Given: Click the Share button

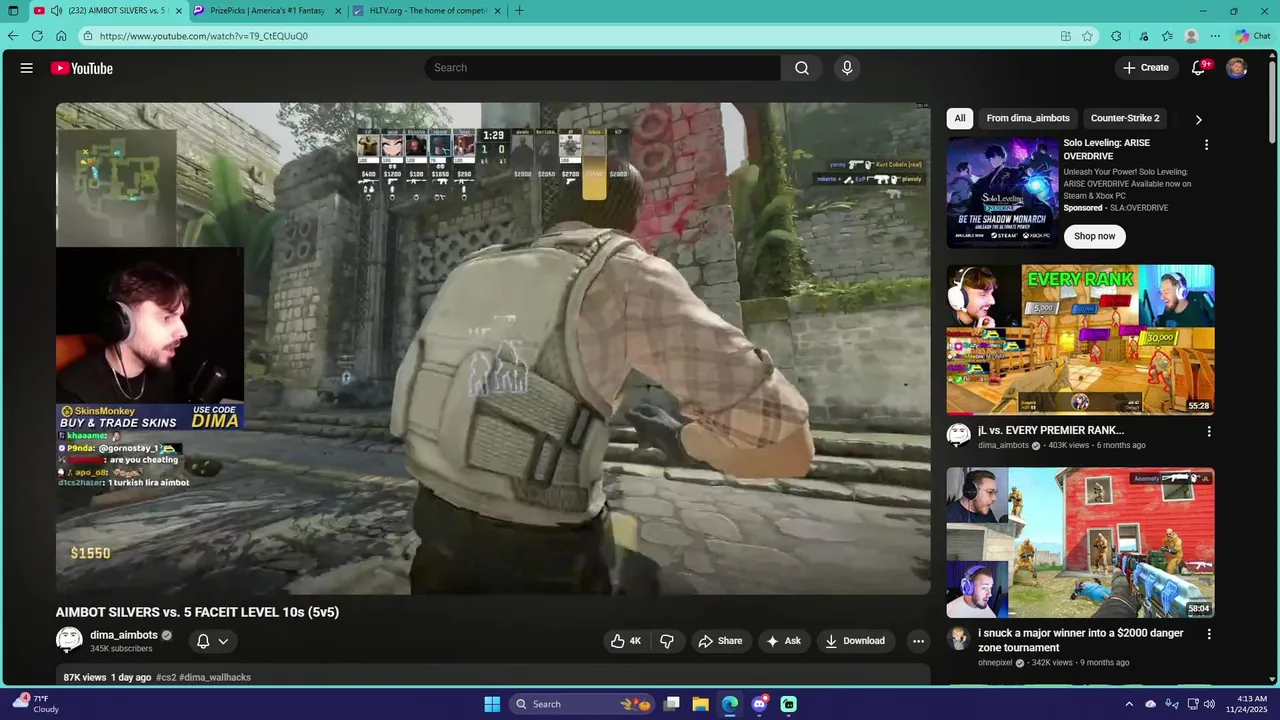Looking at the screenshot, I should click(720, 641).
